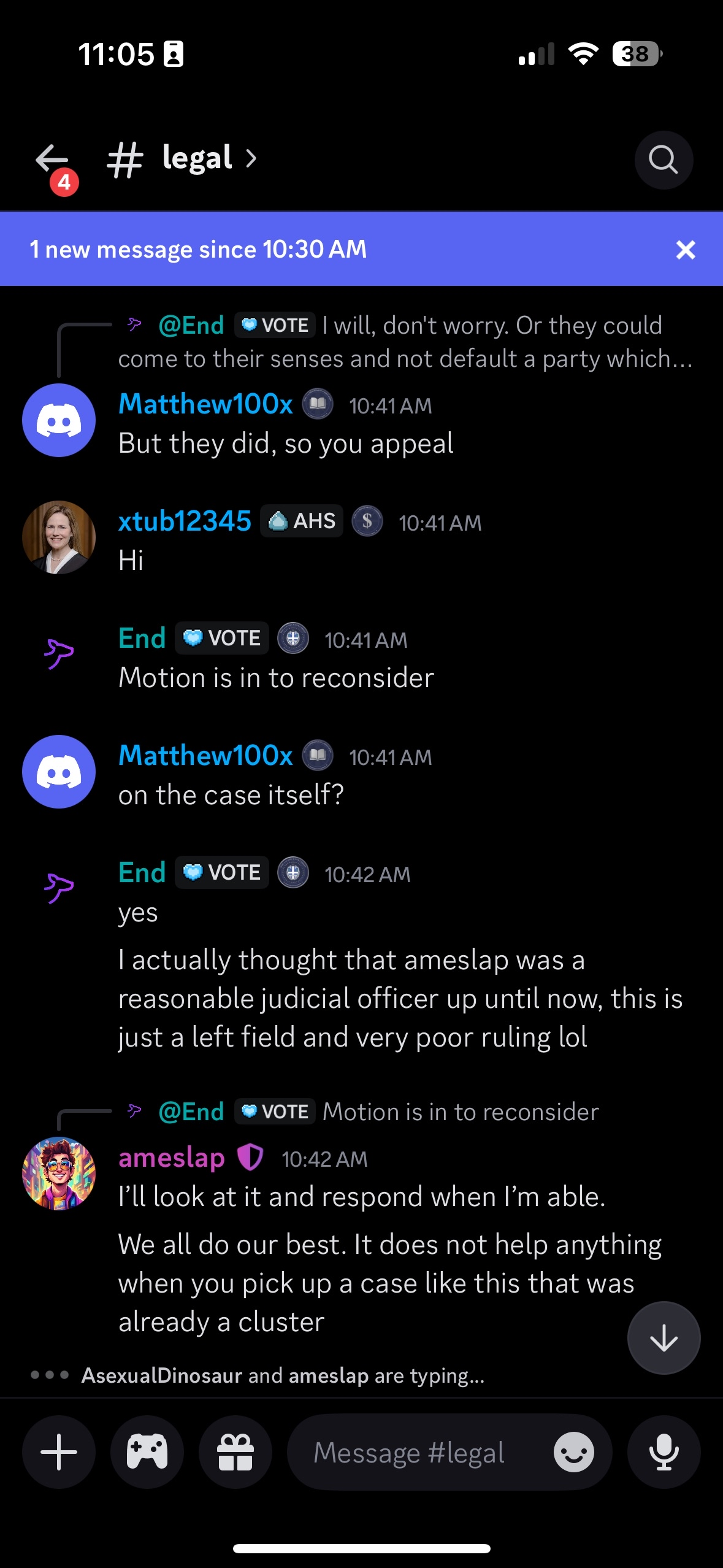Image resolution: width=723 pixels, height=1568 pixels.
Task: Dismiss the new message banner
Action: point(685,250)
